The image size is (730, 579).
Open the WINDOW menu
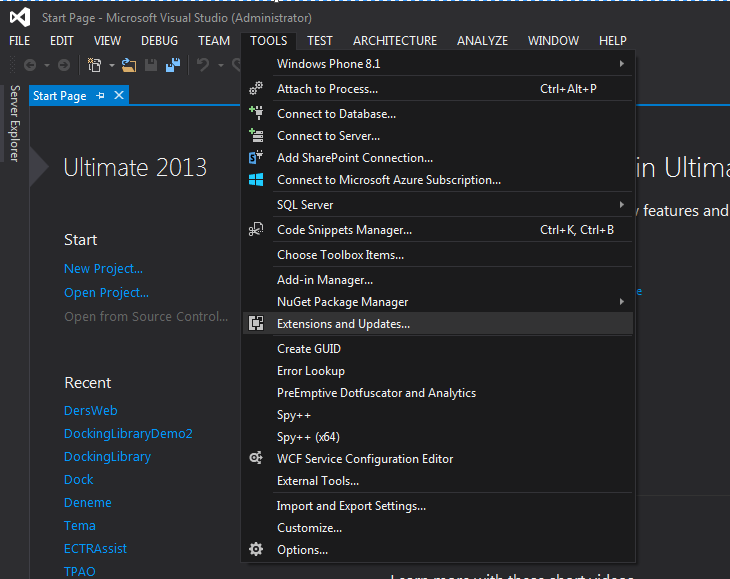click(553, 41)
